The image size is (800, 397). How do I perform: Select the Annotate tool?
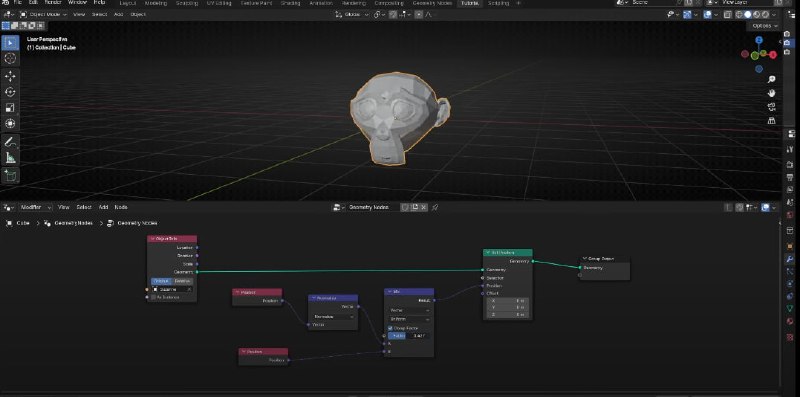point(10,142)
